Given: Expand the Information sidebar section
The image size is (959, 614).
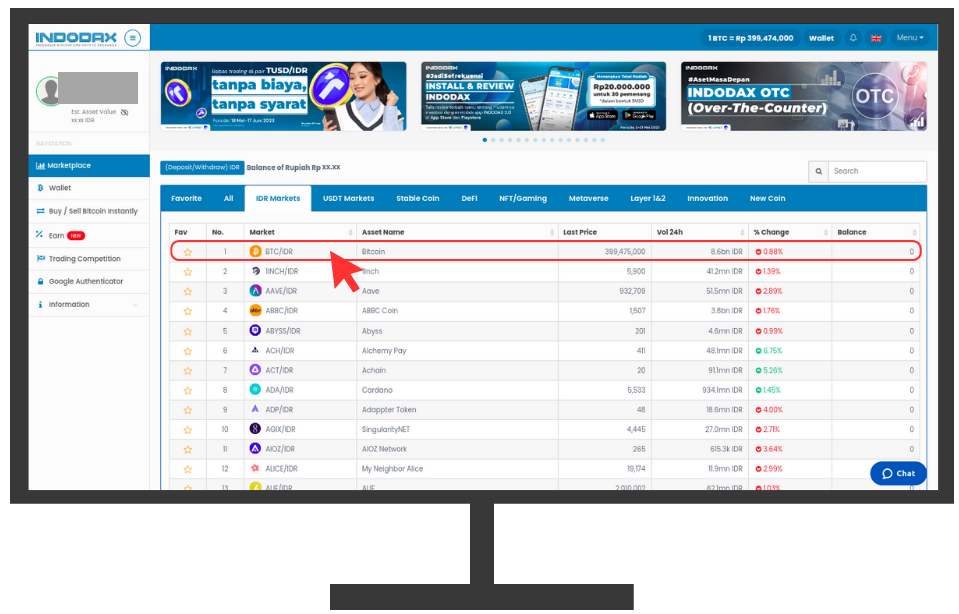Looking at the screenshot, I should 89,305.
